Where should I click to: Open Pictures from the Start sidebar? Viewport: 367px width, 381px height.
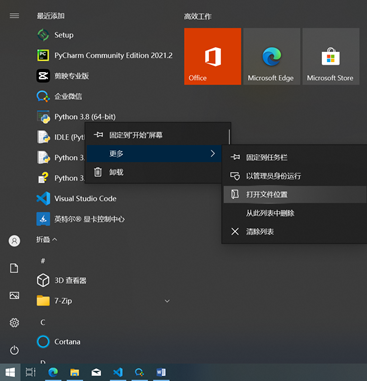[x=14, y=295]
